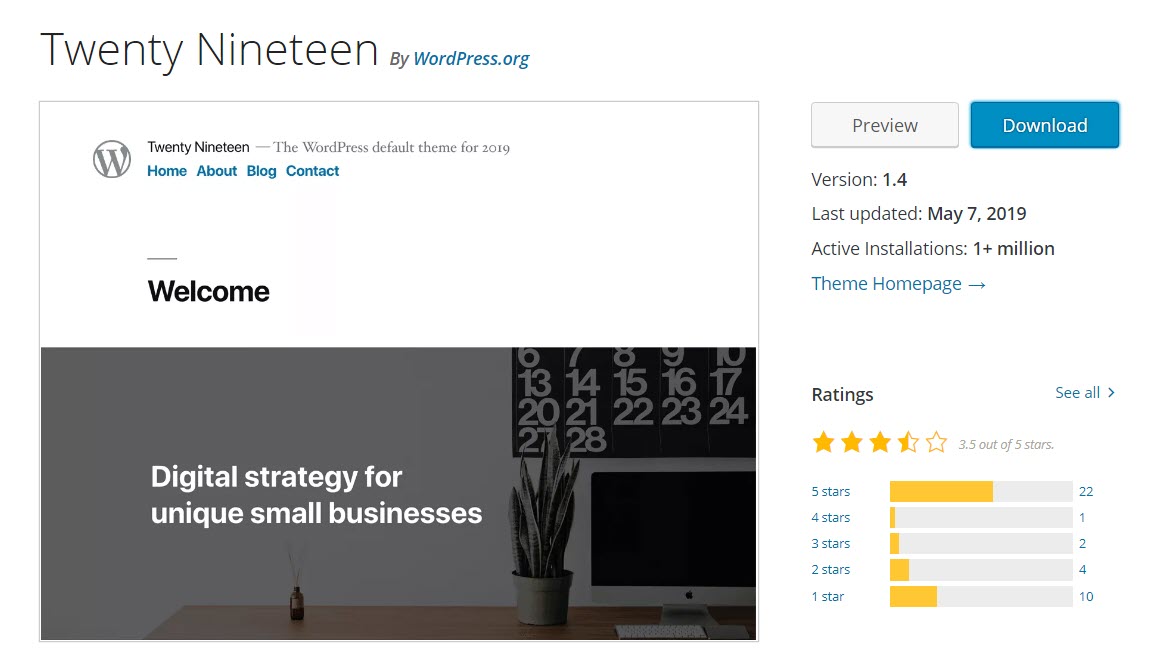
Task: Select Blog in the preview menu
Action: (262, 171)
